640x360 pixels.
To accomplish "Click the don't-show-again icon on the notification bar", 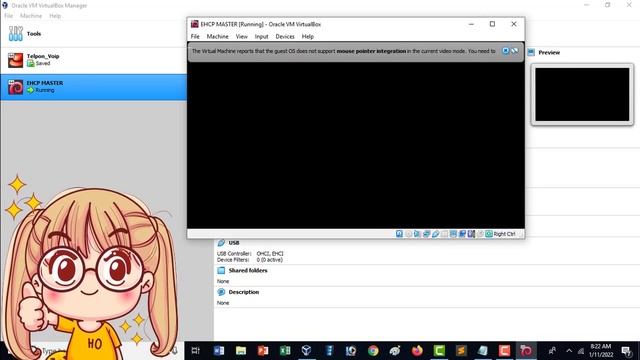I will (515, 51).
